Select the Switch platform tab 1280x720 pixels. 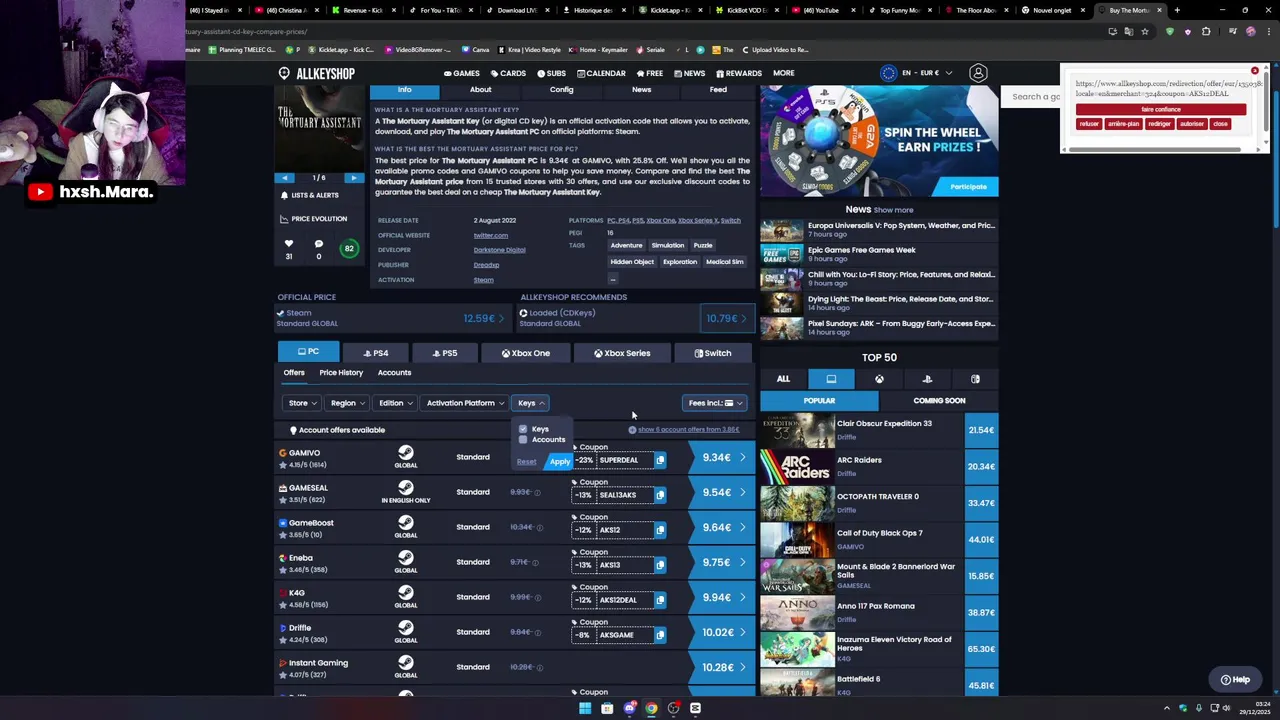[x=713, y=353]
